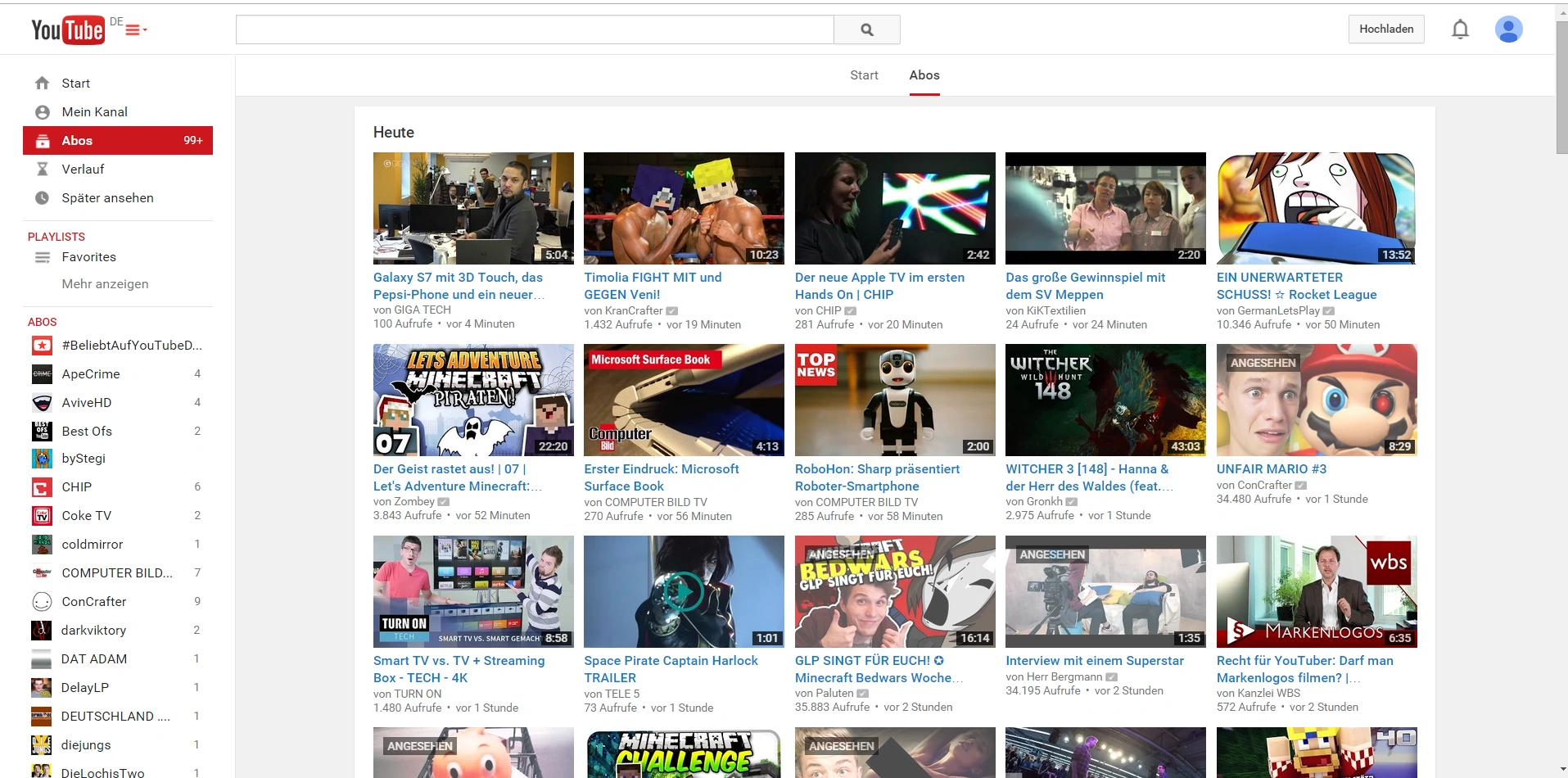Open channel link GermanLetsPlay
Image resolution: width=1568 pixels, height=778 pixels.
pyautogui.click(x=1279, y=311)
